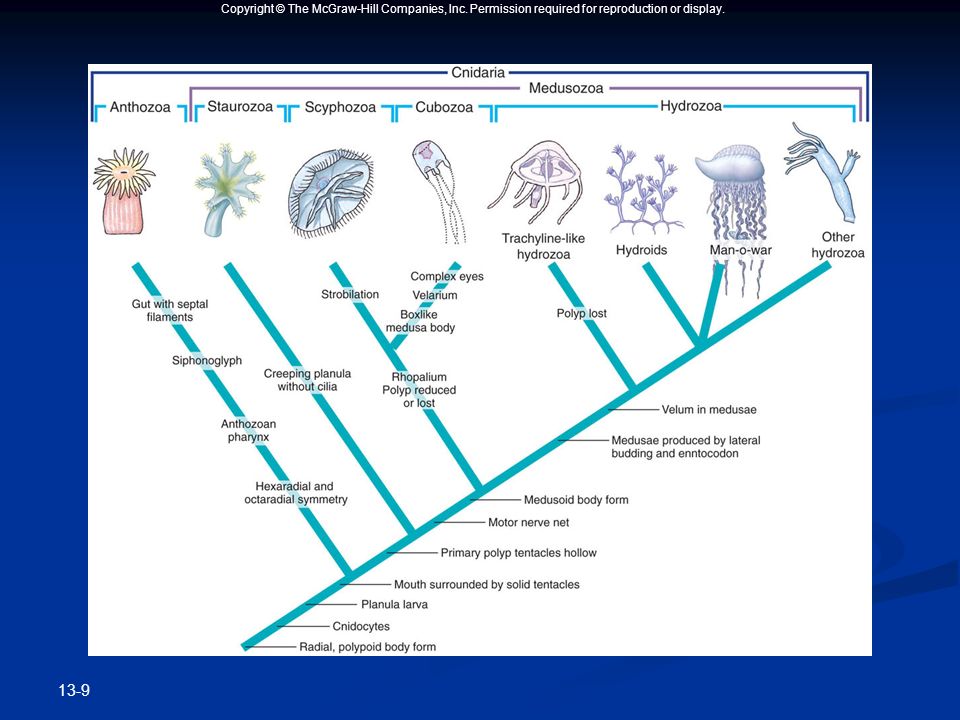Select the Cnidaria heading text

click(478, 72)
